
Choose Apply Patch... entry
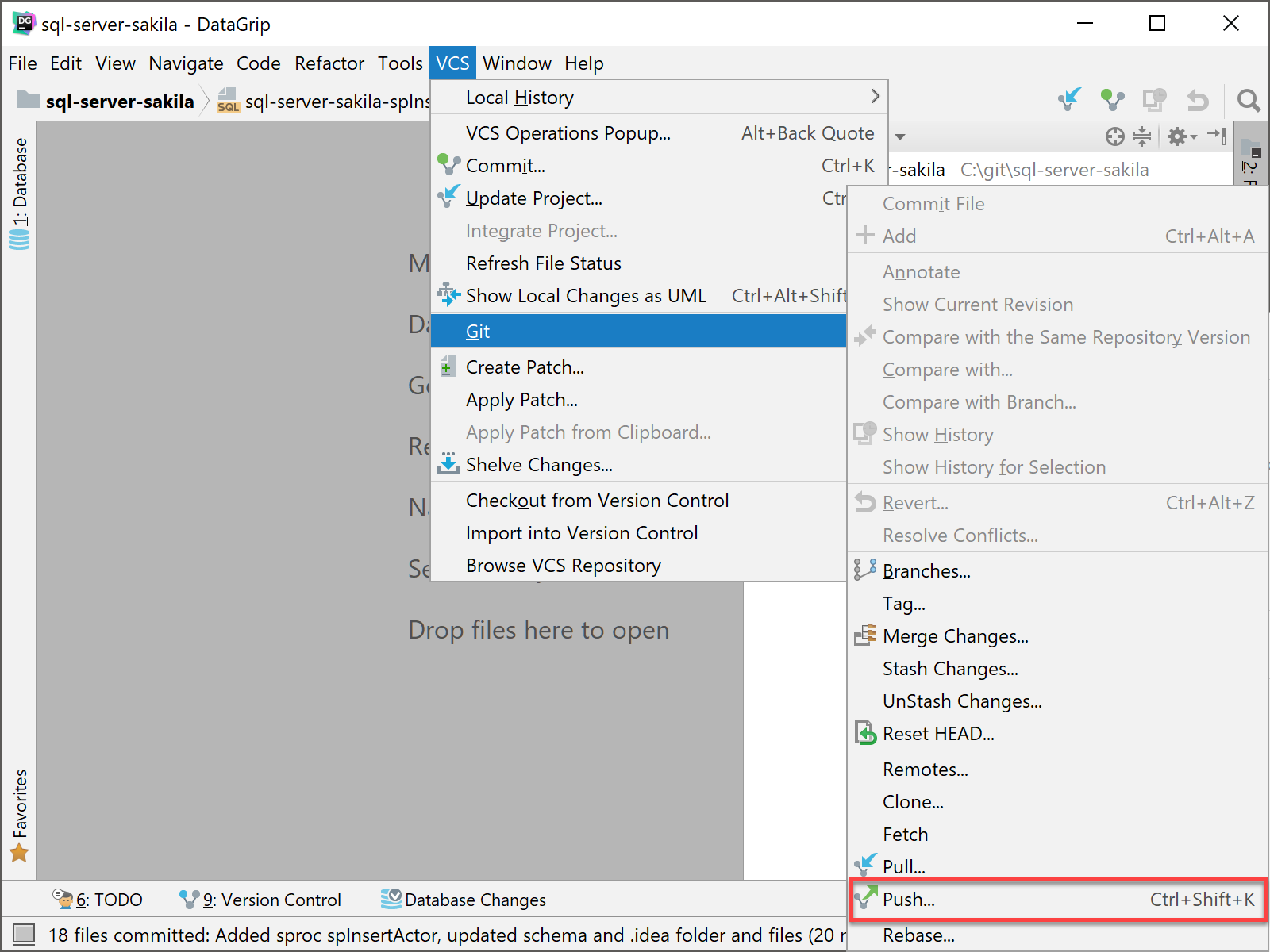coord(639,400)
